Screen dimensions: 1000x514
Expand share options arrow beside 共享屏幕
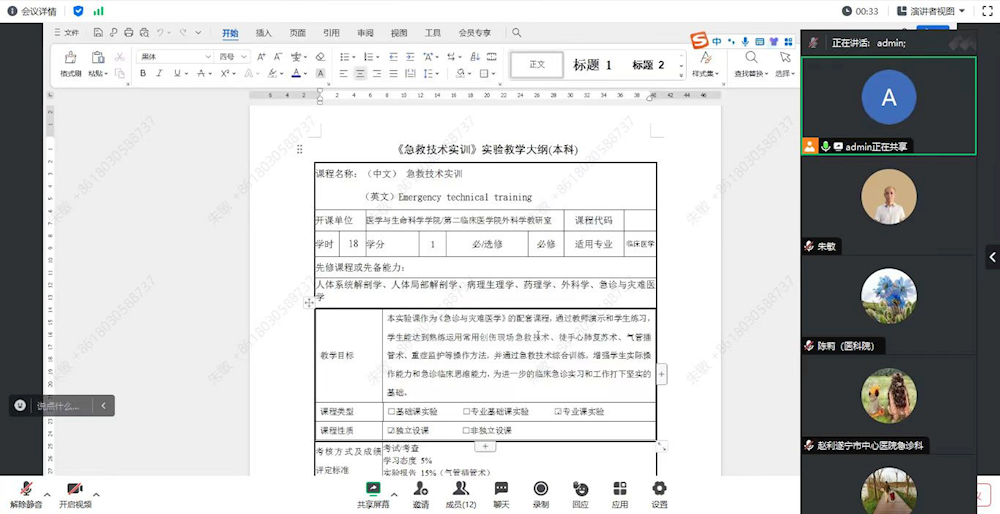[394, 494]
